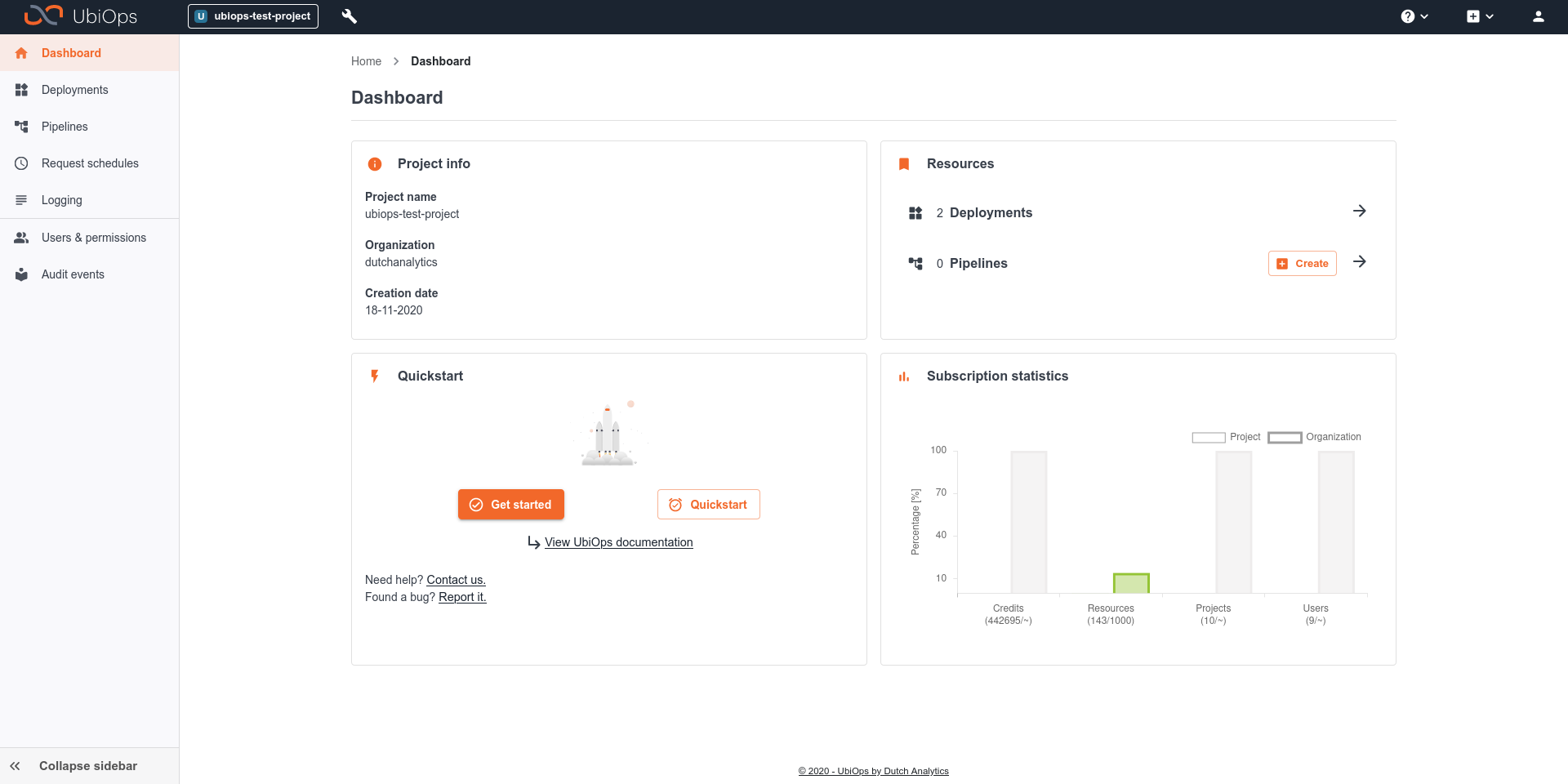Click the UbiOps logo
The width and height of the screenshot is (1568, 784).
pos(80,16)
